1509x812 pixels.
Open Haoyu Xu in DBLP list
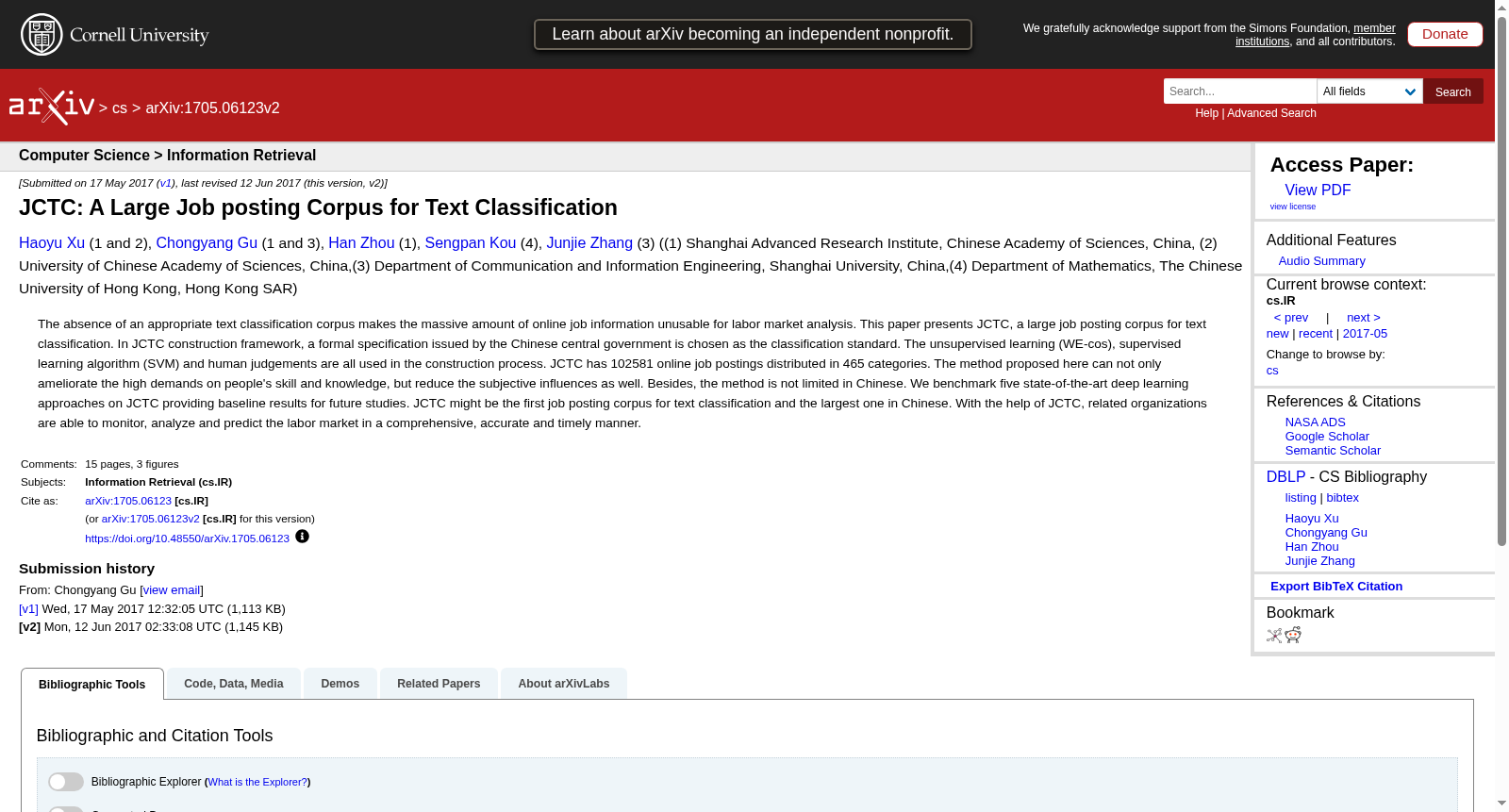[1312, 519]
